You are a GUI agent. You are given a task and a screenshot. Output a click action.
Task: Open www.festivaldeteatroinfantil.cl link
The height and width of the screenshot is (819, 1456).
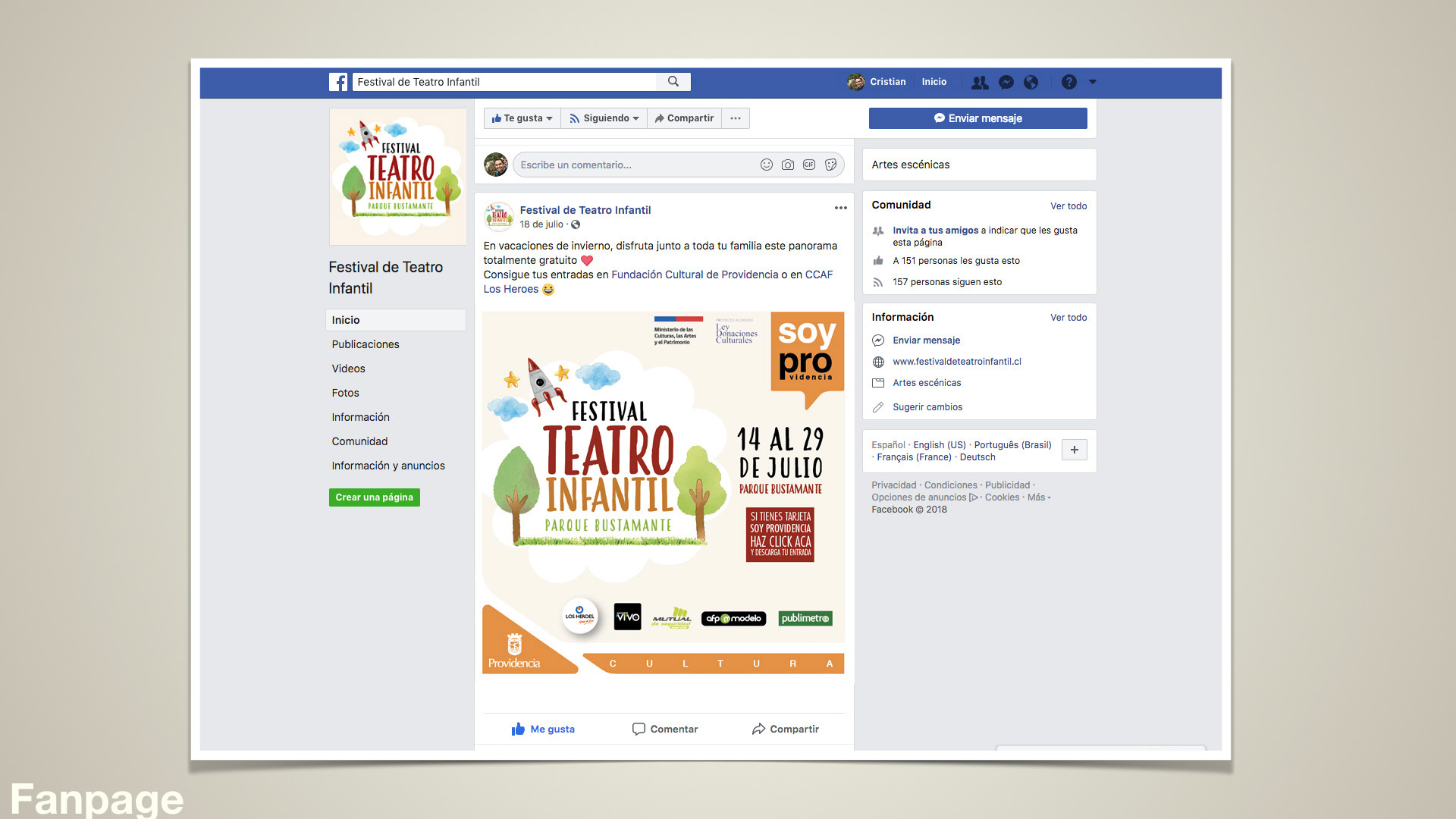click(956, 362)
